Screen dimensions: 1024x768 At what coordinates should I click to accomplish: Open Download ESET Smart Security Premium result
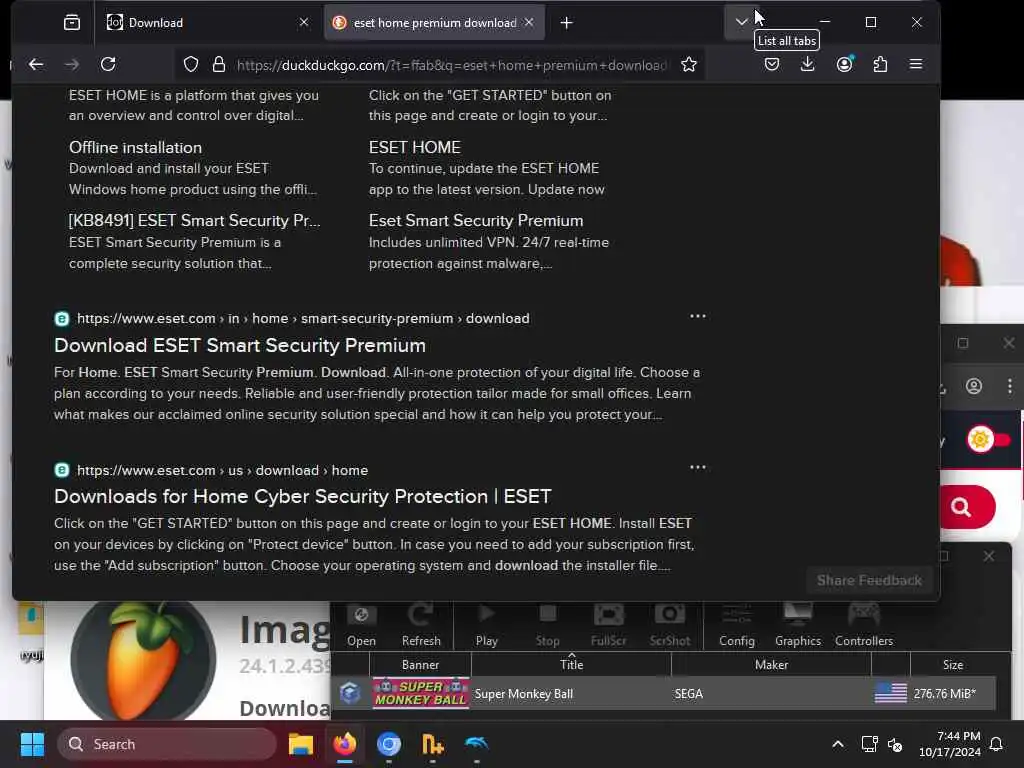[x=240, y=345]
